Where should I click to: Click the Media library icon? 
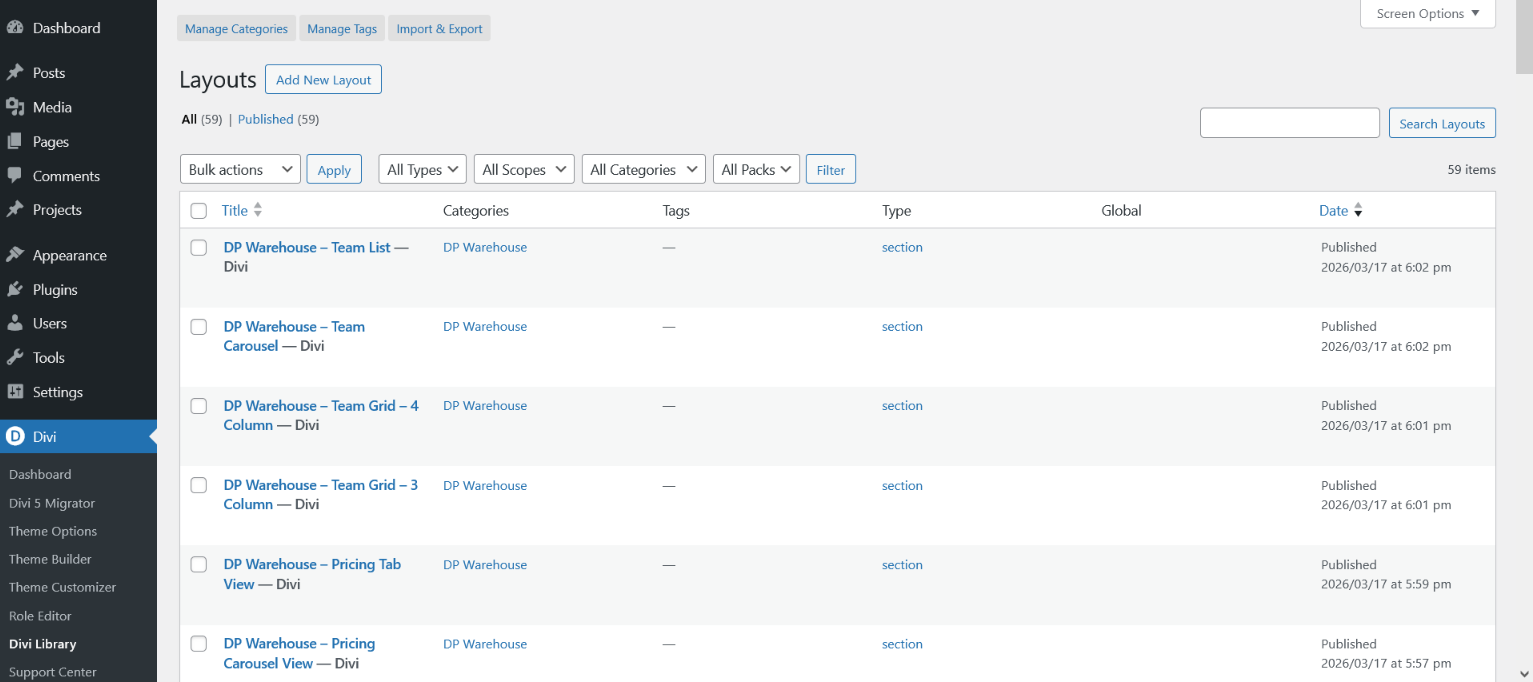(15, 107)
